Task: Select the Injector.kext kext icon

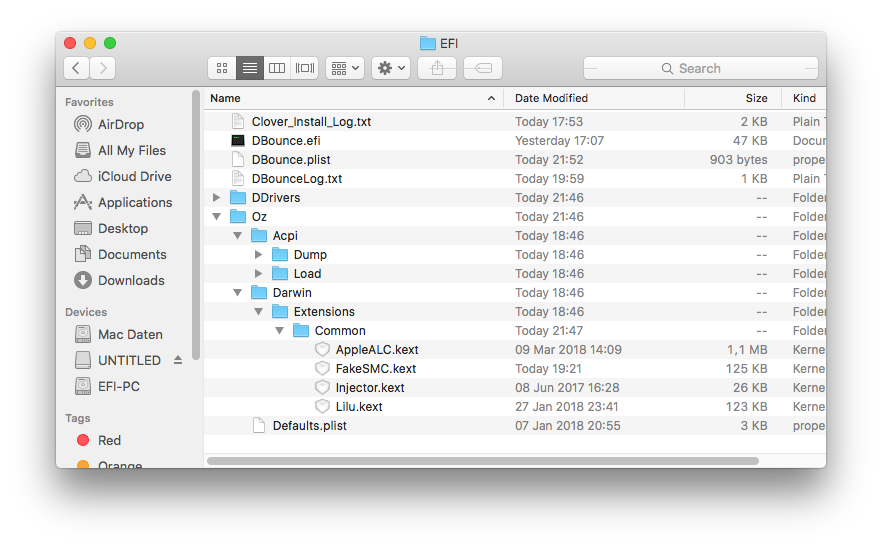Action: [322, 388]
